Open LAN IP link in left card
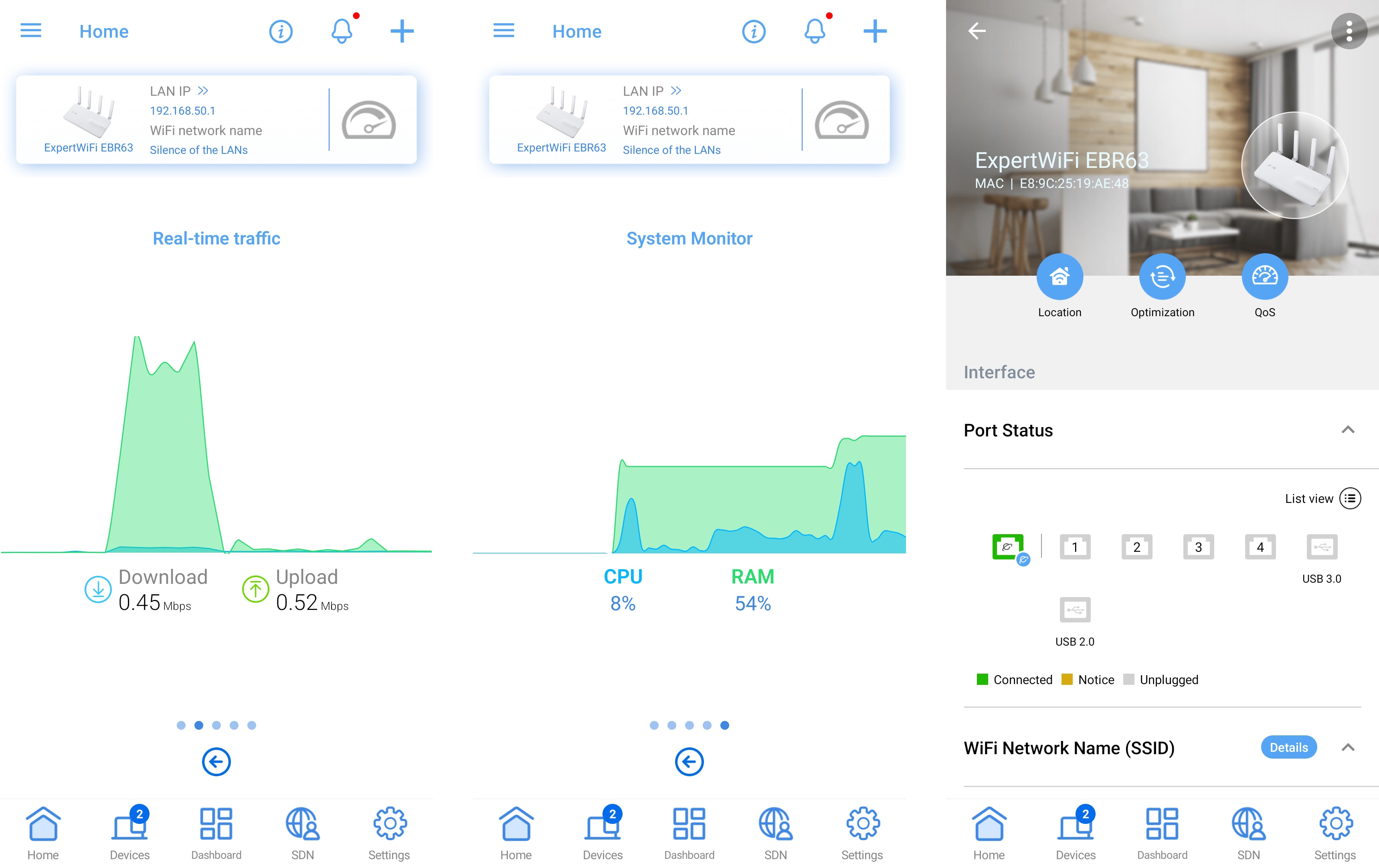The width and height of the screenshot is (1379, 868). [179, 91]
